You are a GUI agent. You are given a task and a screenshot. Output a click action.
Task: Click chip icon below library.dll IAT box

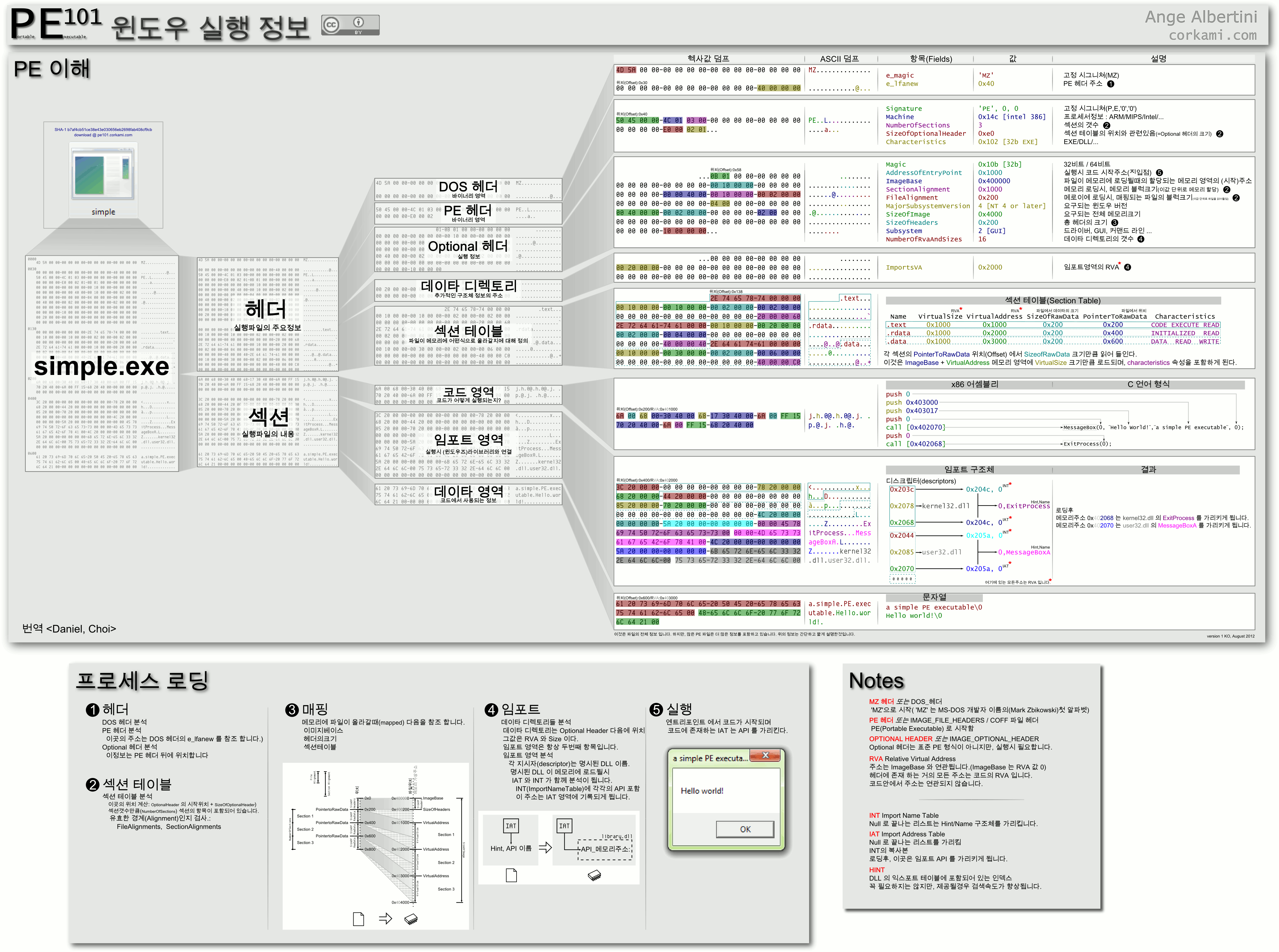point(594,875)
